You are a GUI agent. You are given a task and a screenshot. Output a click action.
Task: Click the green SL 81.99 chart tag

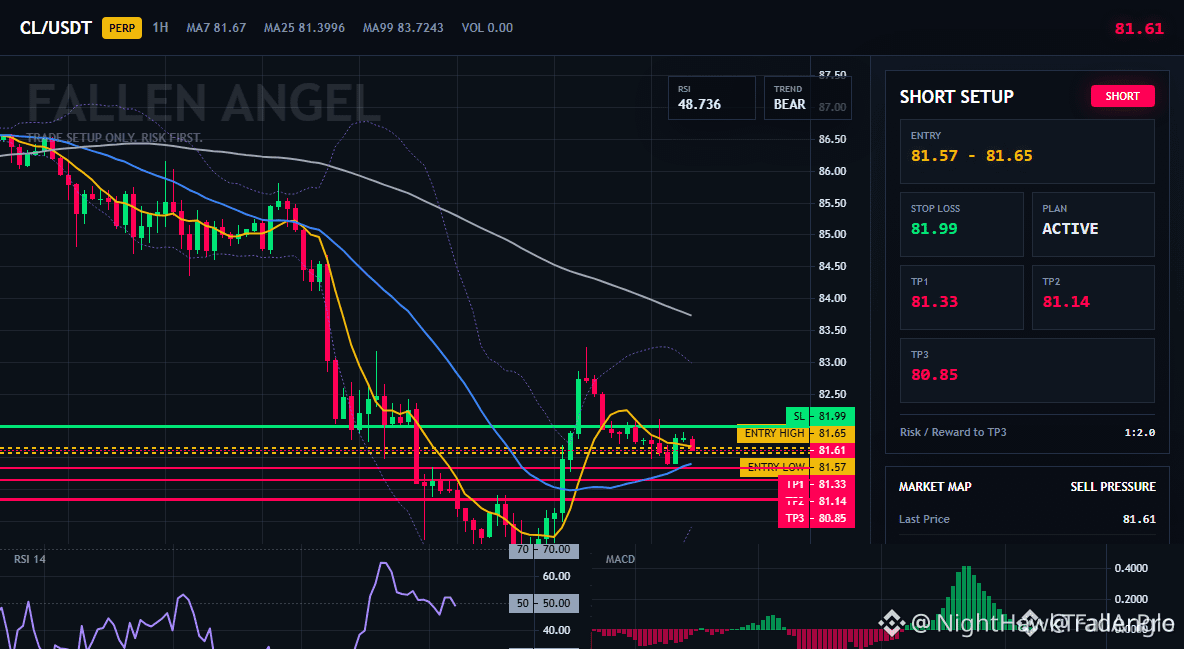point(820,416)
